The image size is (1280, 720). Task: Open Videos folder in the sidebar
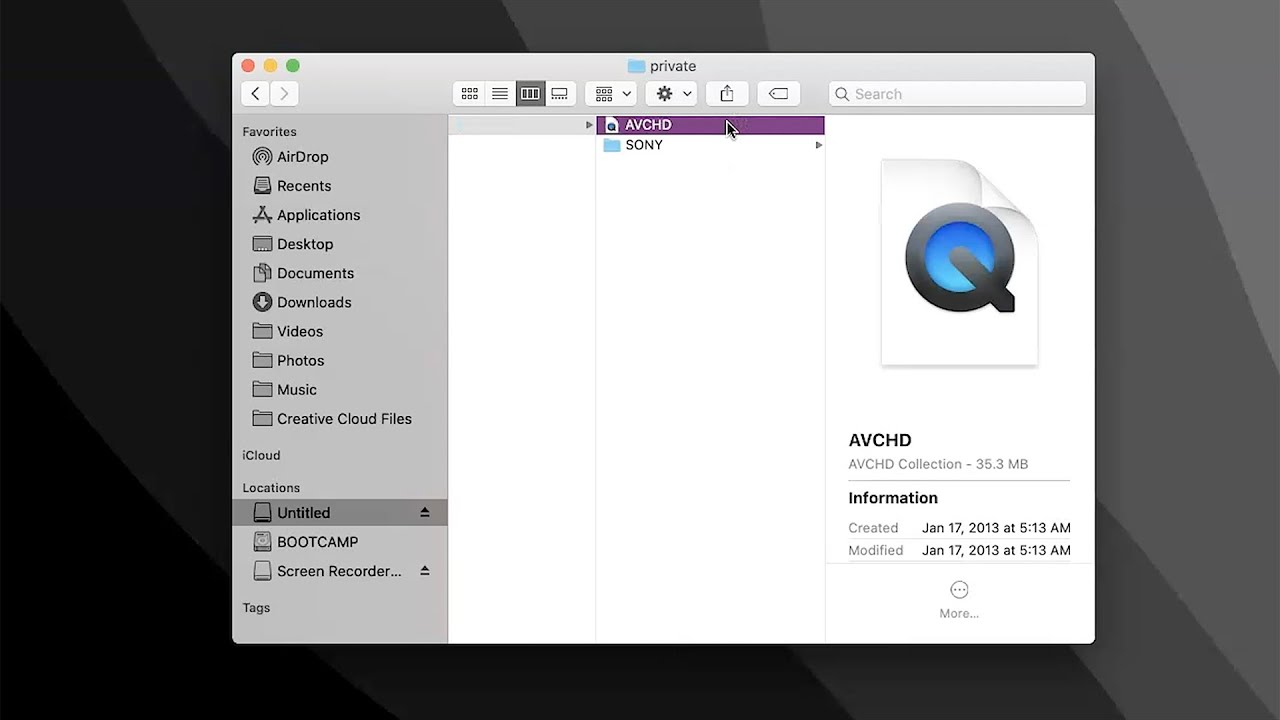pos(340,331)
